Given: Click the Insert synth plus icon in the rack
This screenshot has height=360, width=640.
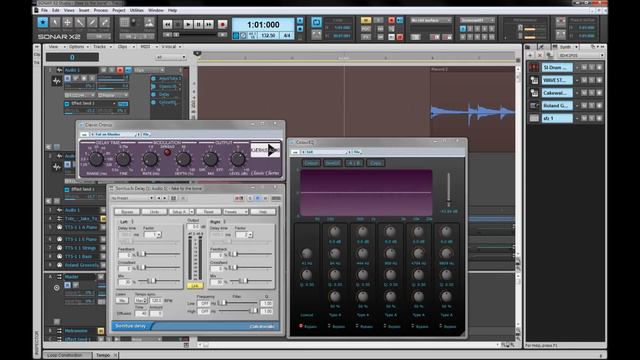Looking at the screenshot, I should click(530, 55).
